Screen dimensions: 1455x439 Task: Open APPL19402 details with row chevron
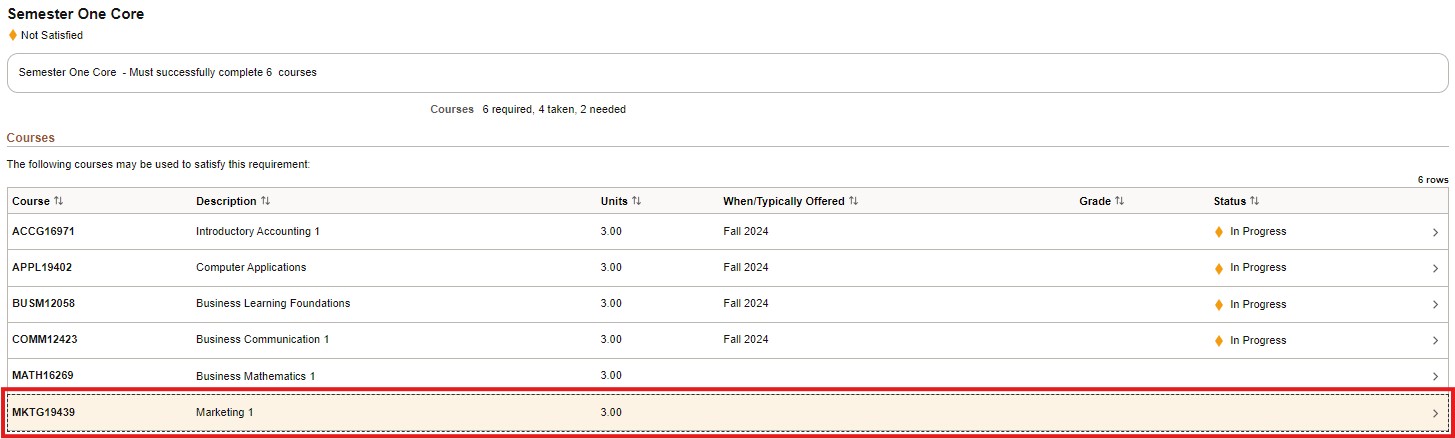pyautogui.click(x=1435, y=268)
